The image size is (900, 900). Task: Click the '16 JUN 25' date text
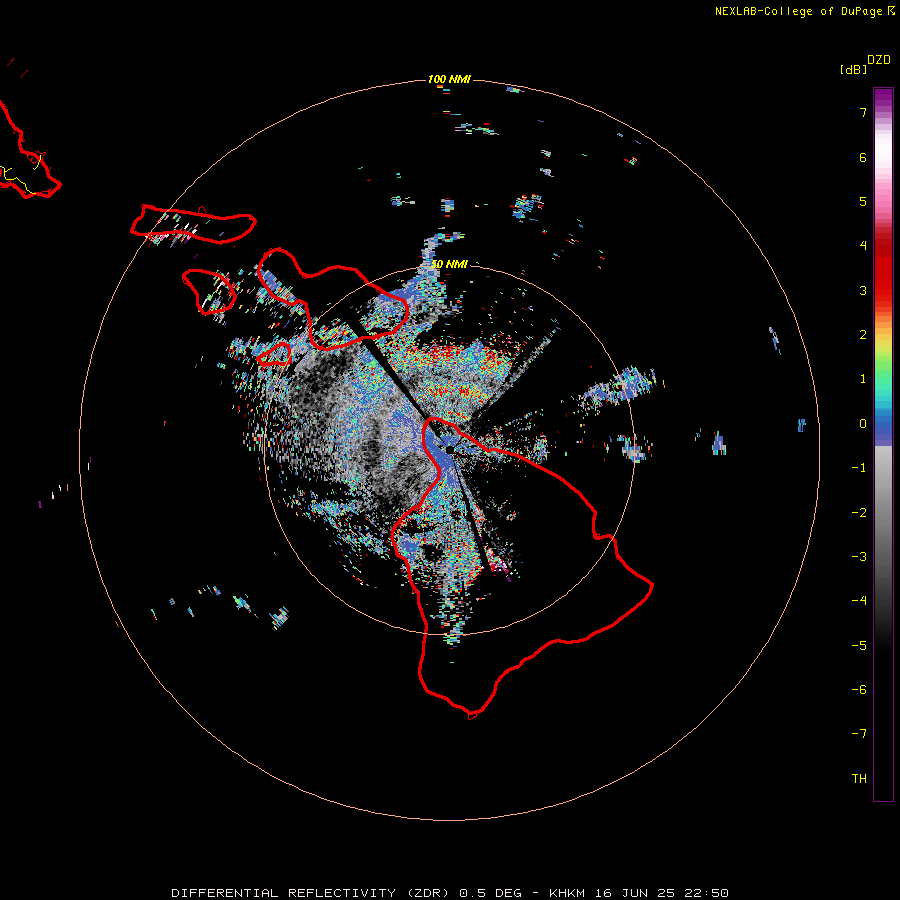point(634,893)
